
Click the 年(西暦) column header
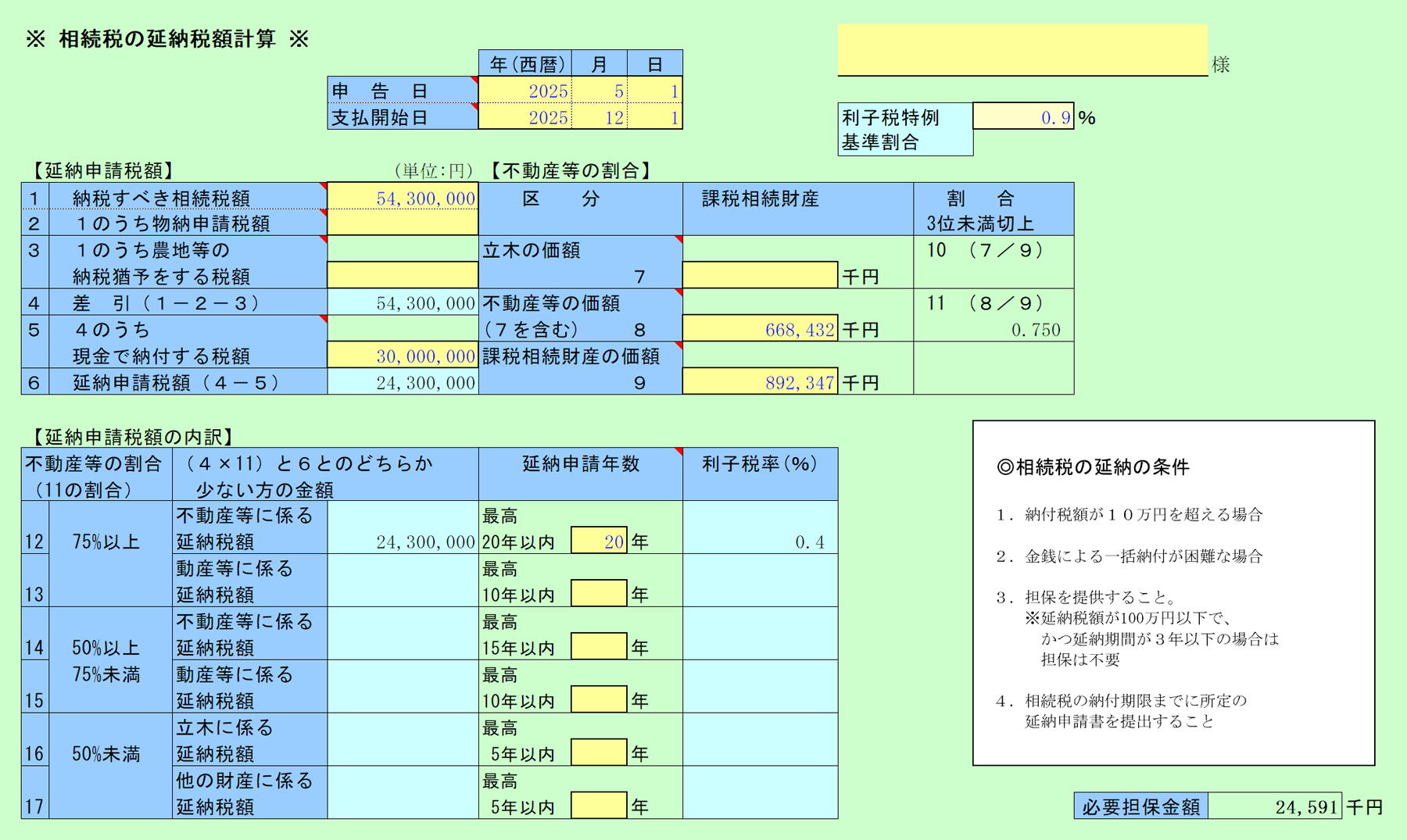[525, 63]
